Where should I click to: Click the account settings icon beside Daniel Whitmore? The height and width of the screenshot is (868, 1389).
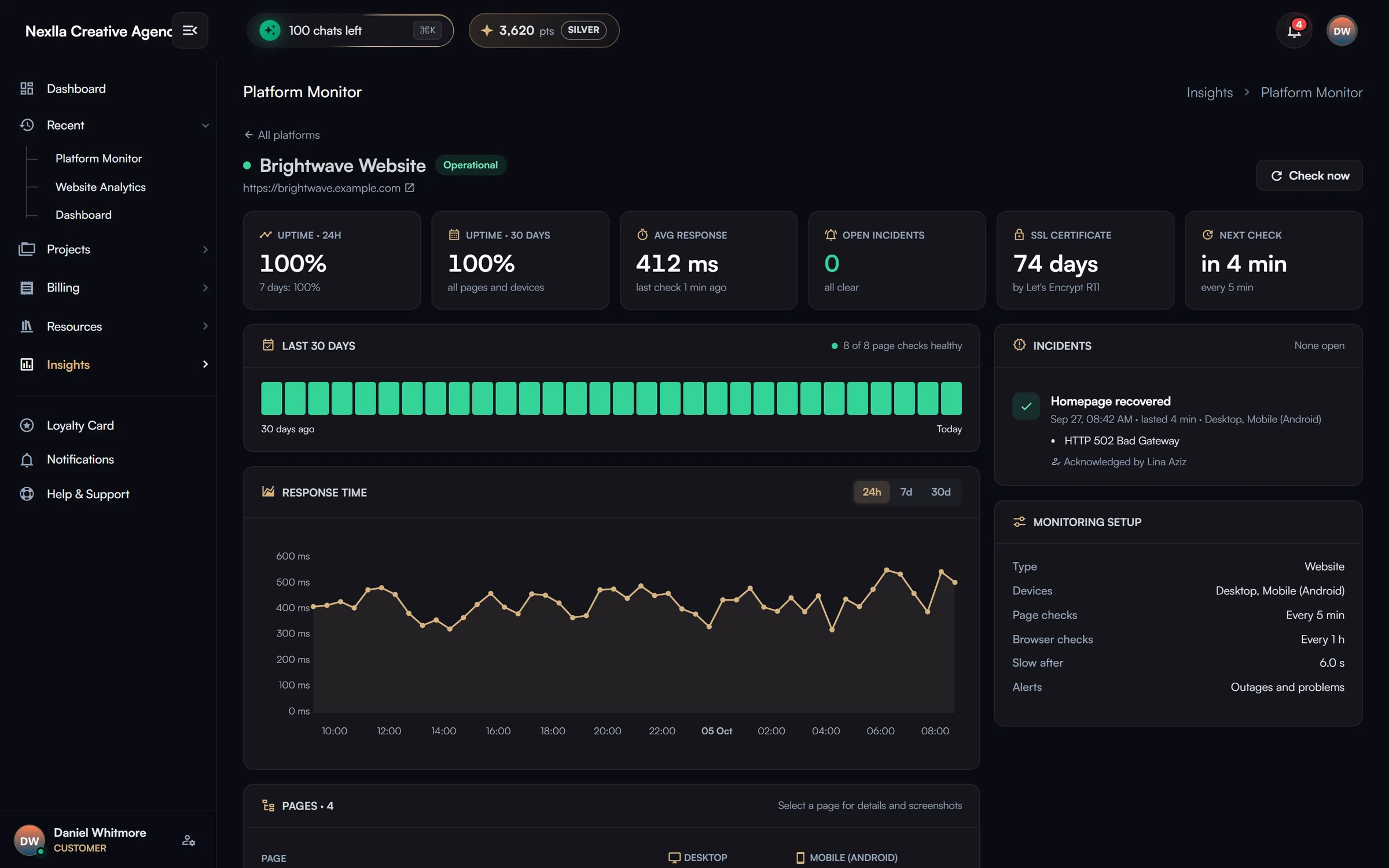[x=189, y=840]
